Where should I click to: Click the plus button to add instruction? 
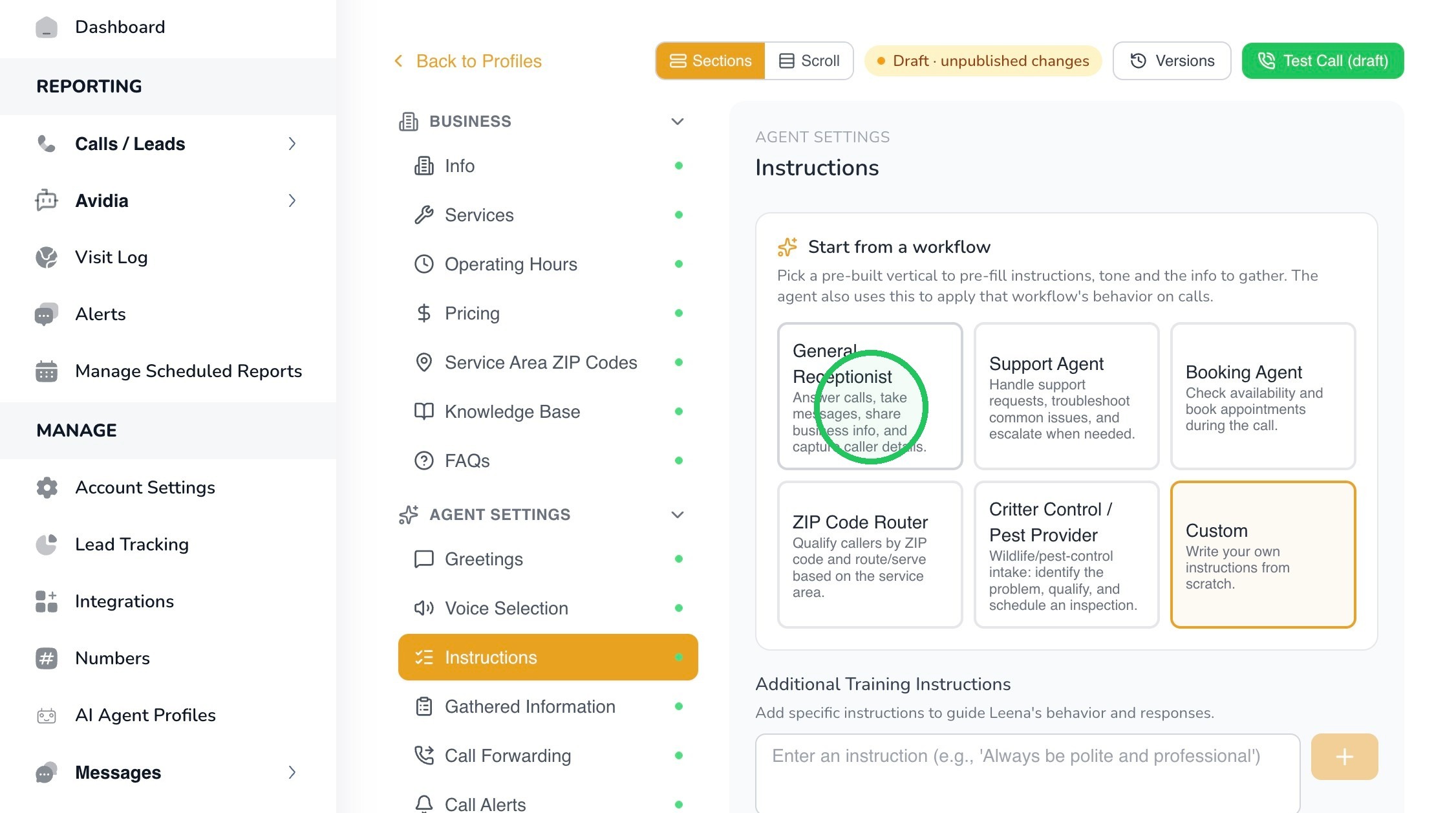[1344, 757]
